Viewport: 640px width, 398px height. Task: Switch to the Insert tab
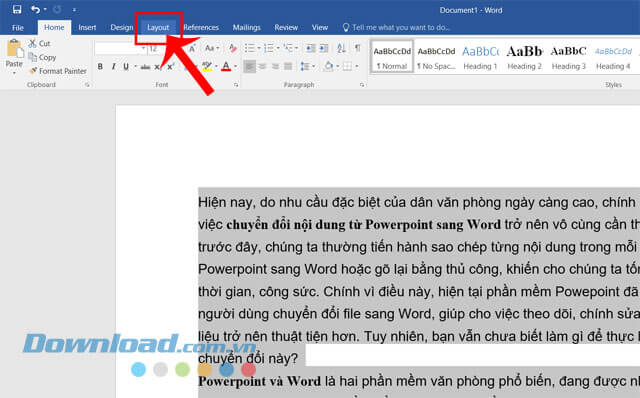coord(87,27)
